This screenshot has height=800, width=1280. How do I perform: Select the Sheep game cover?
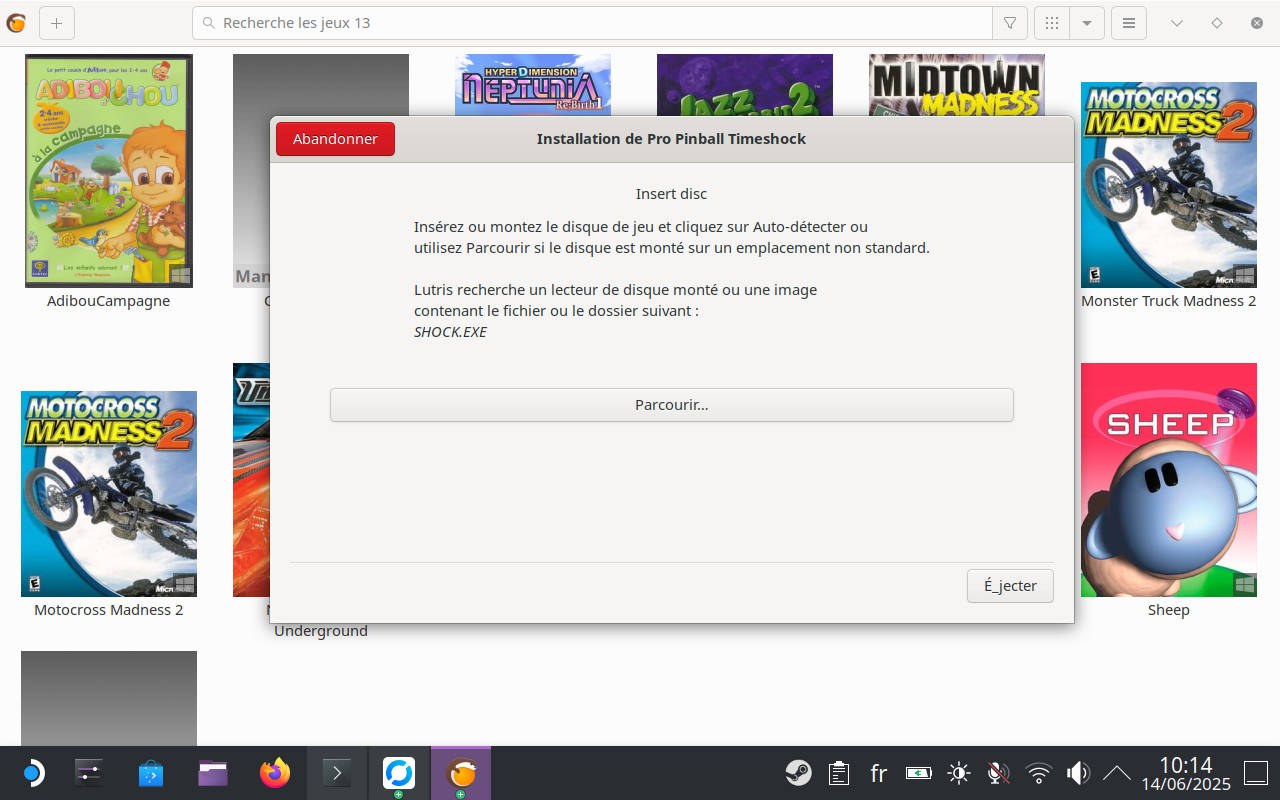(1169, 480)
